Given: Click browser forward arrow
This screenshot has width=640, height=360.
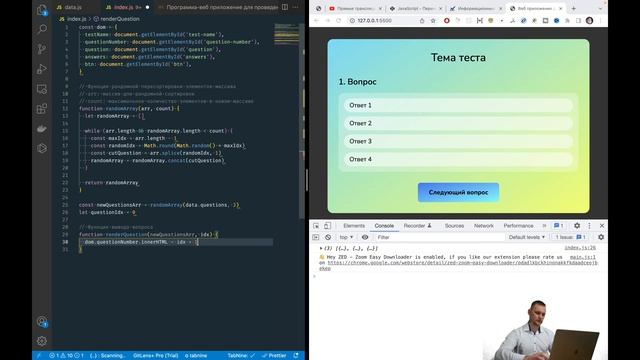Looking at the screenshot, I should pos(327,20).
